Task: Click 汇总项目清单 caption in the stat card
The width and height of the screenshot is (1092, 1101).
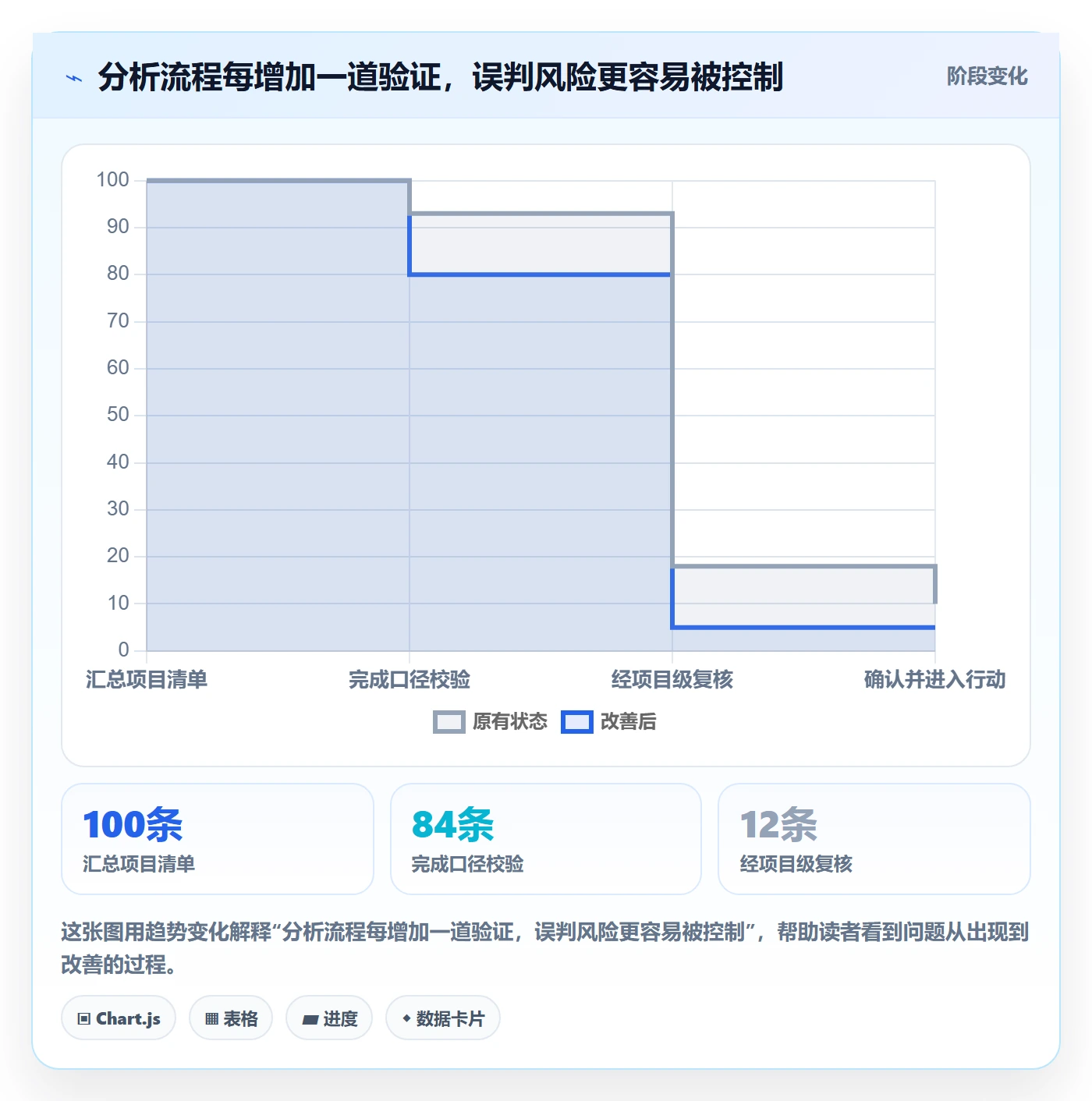Action: (139, 864)
